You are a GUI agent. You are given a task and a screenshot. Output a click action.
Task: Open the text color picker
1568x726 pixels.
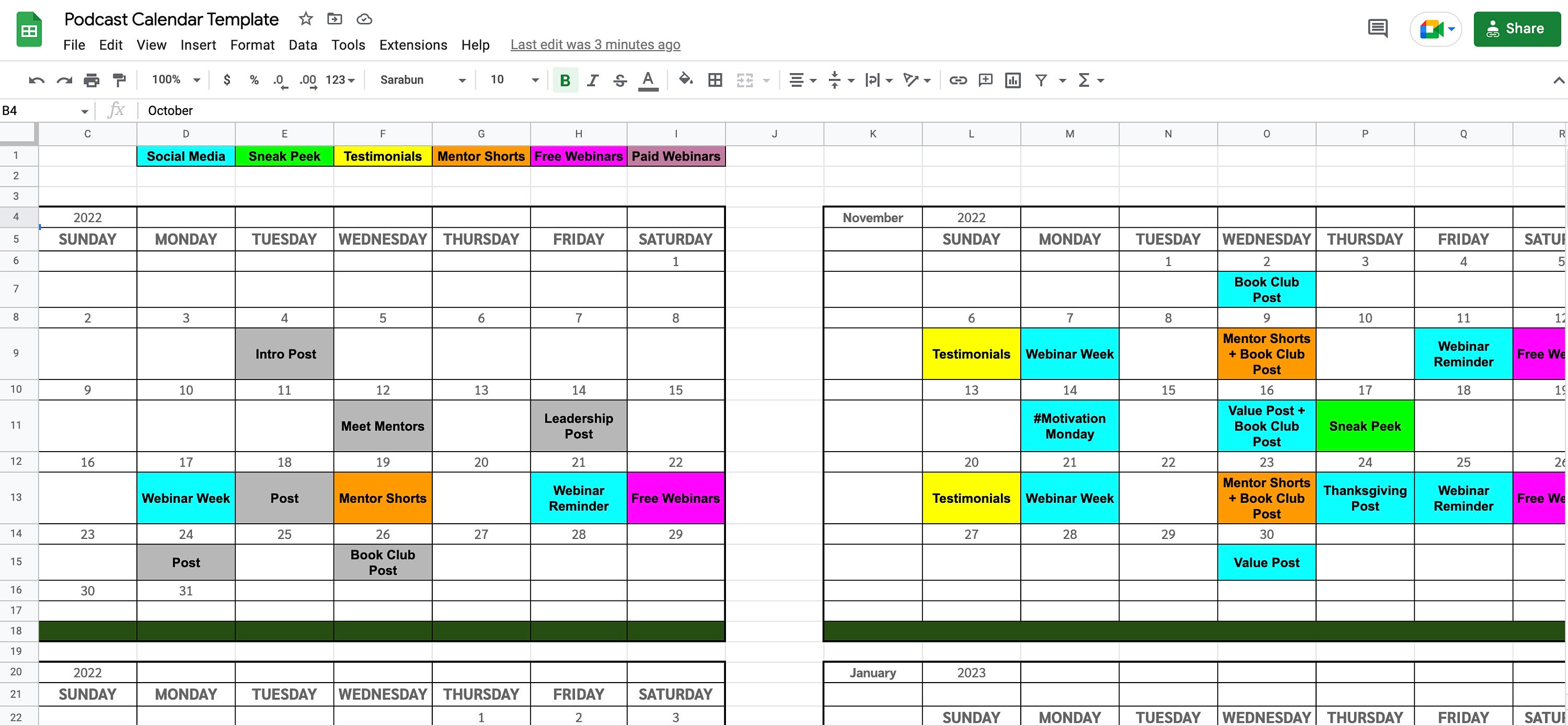[x=648, y=80]
